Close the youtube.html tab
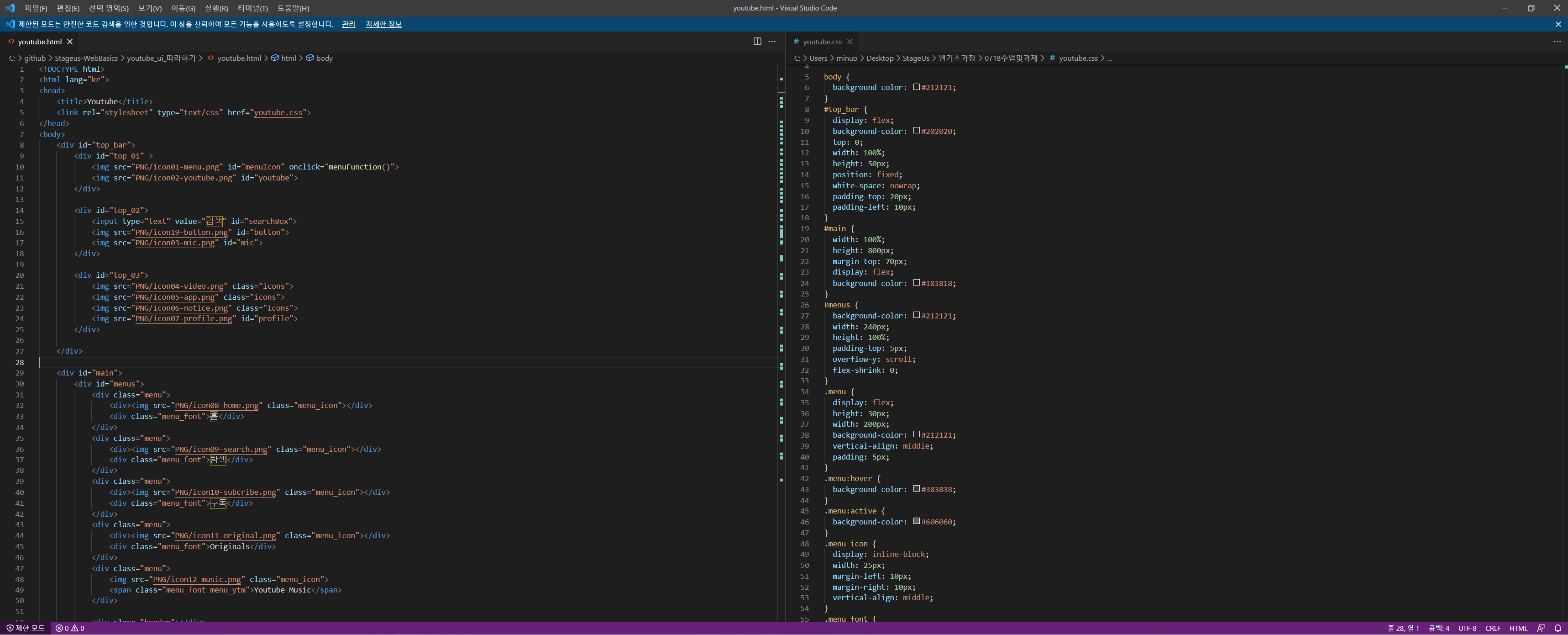 coord(69,42)
